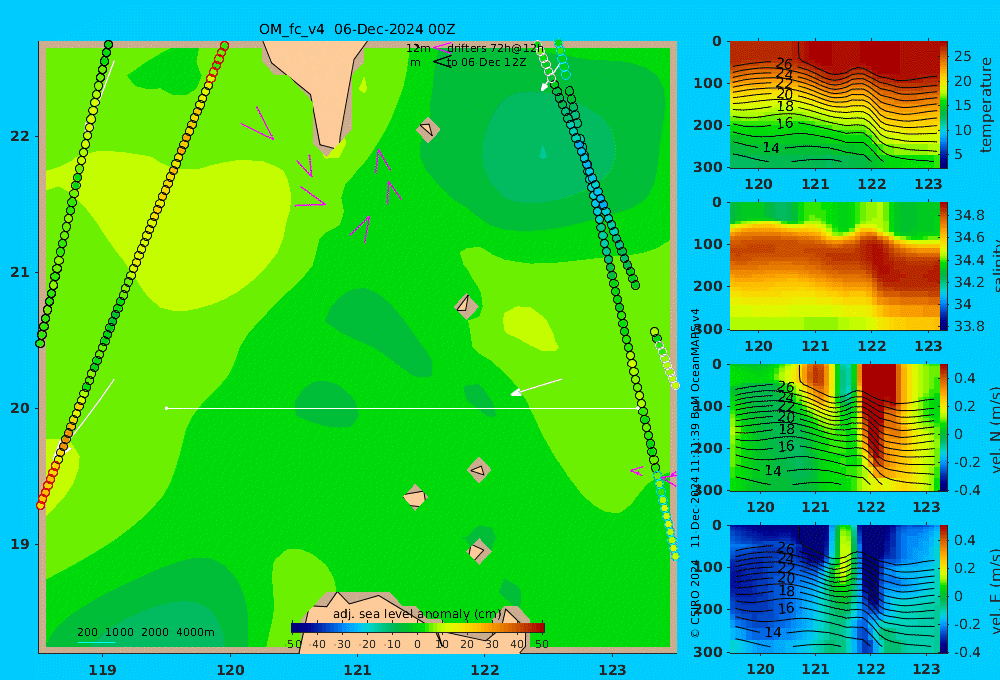1000x680 pixels.
Task: Click the salinity colorbar
Action: 944,266
